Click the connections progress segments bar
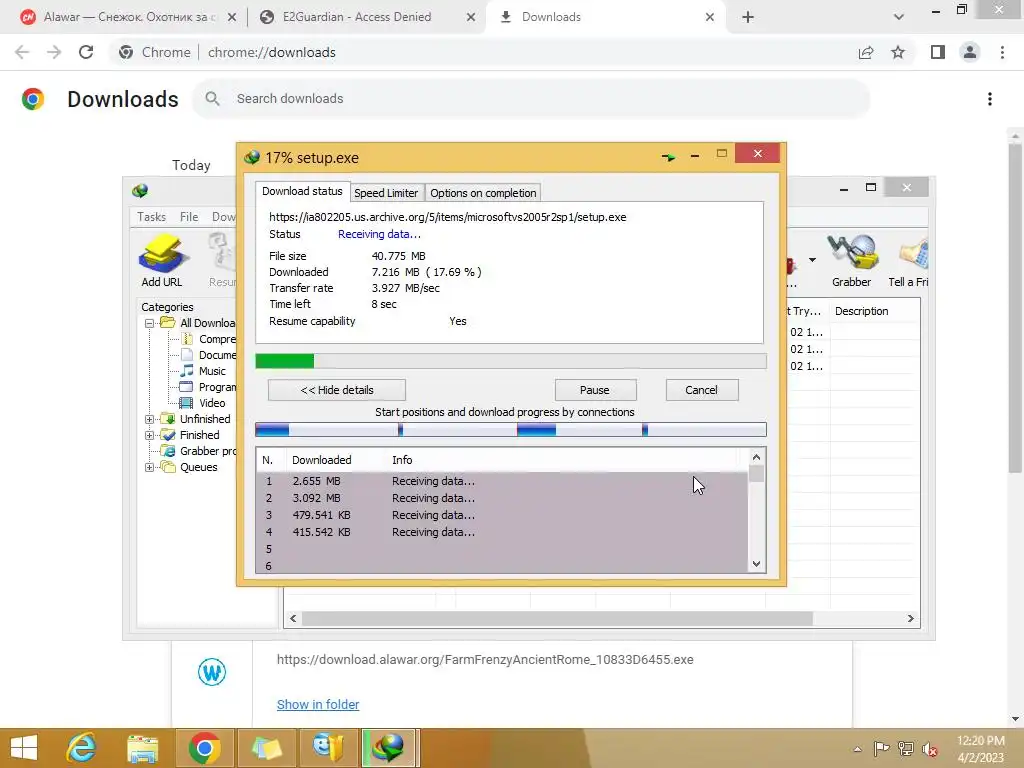This screenshot has width=1024, height=768. 511,429
